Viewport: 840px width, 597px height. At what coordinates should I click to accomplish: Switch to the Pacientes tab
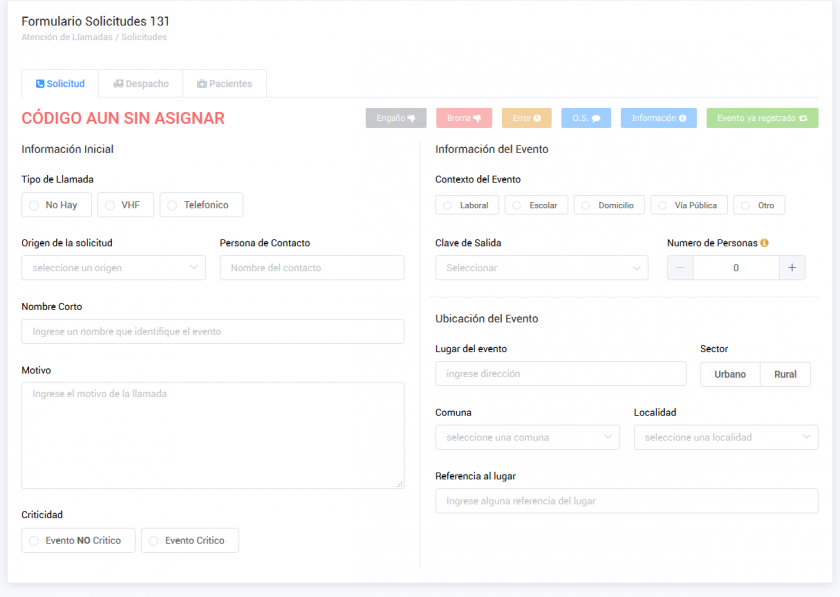click(224, 84)
